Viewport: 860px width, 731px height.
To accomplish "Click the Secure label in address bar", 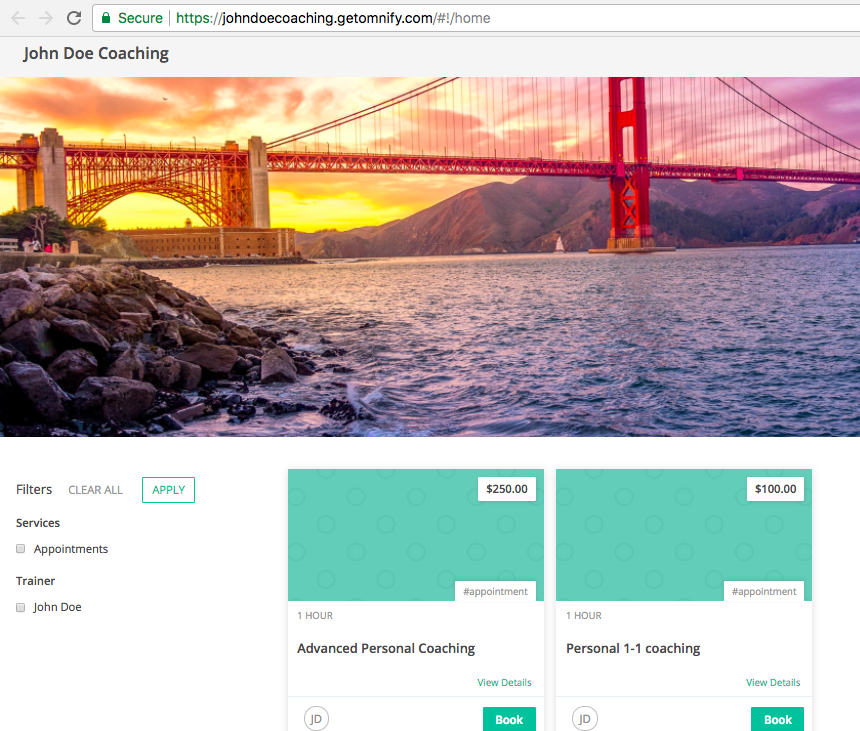I will [x=140, y=18].
